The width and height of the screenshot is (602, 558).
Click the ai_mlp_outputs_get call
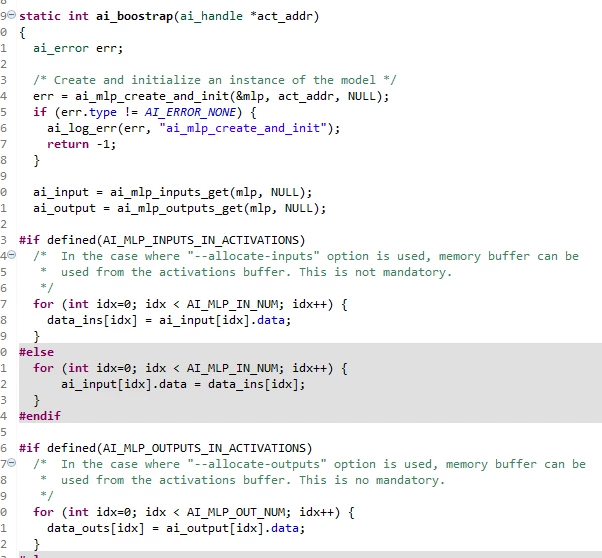180,209
